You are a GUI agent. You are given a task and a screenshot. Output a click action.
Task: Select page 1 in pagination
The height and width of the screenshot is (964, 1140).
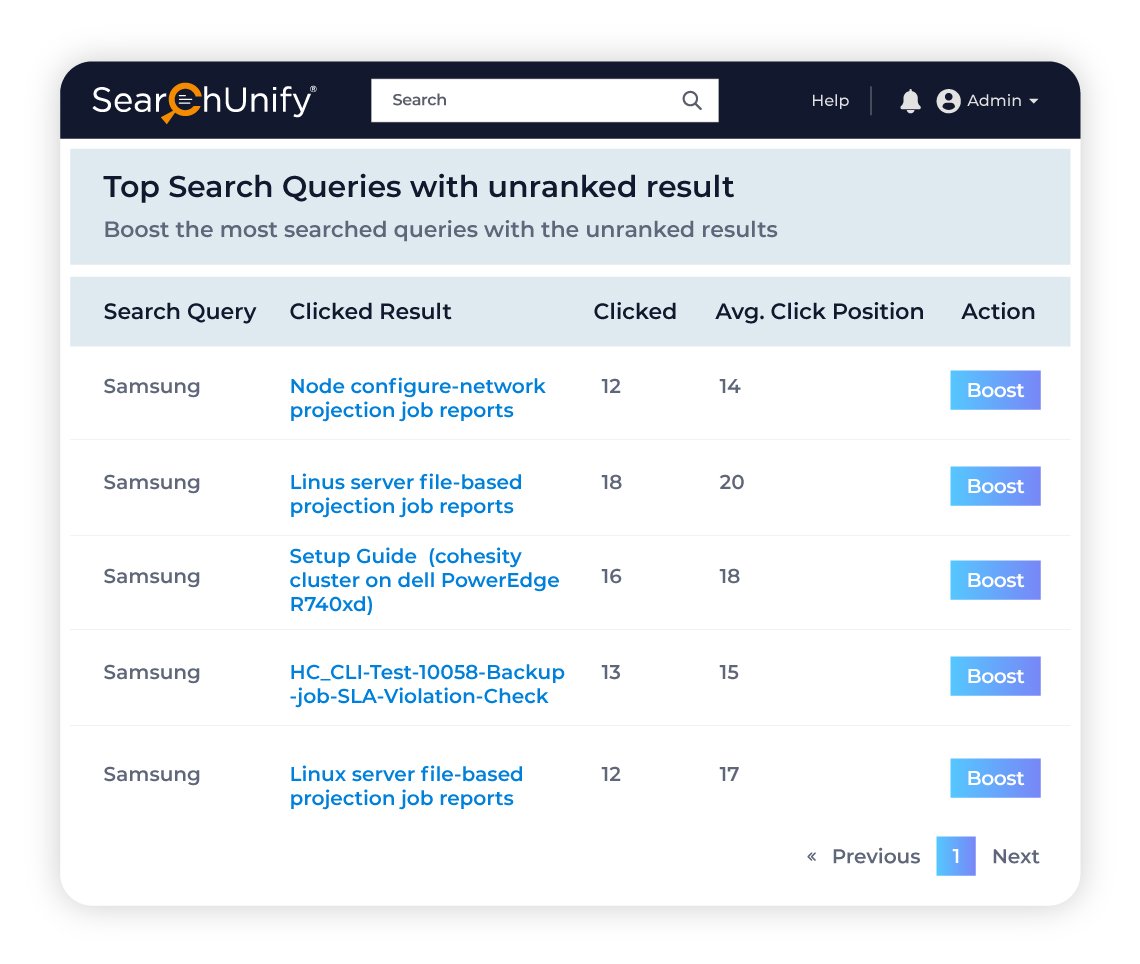point(955,856)
